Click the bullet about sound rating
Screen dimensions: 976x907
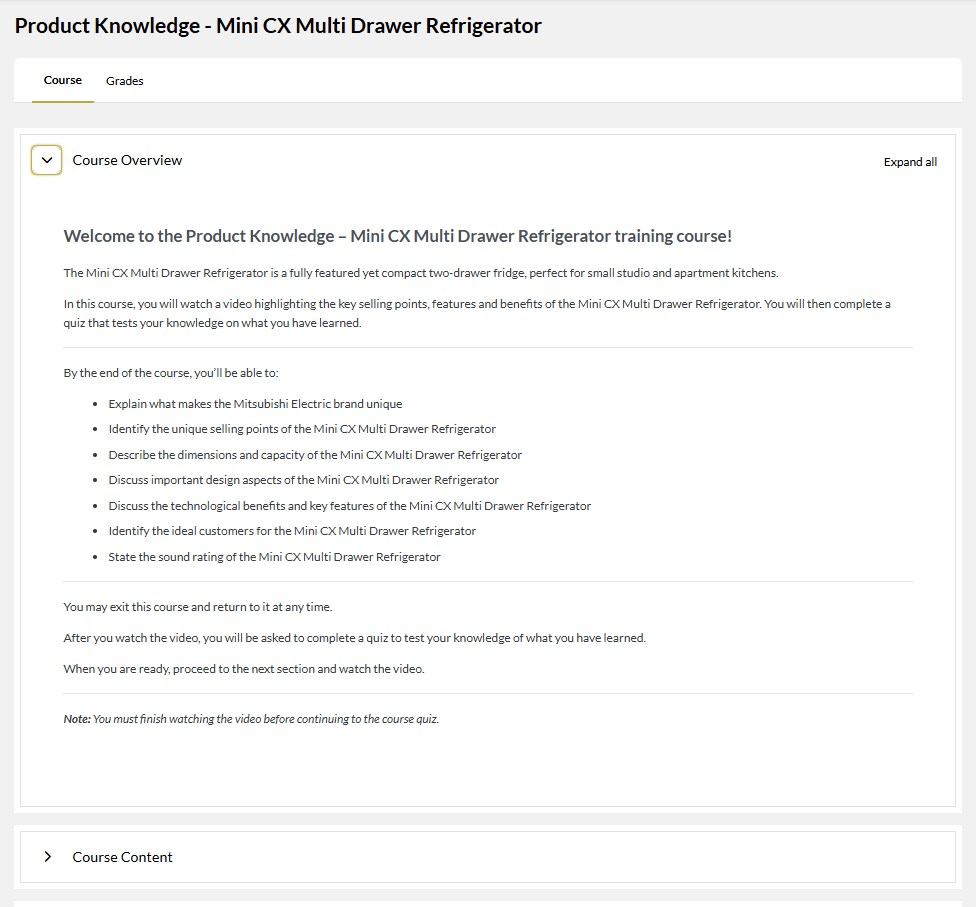pos(274,557)
